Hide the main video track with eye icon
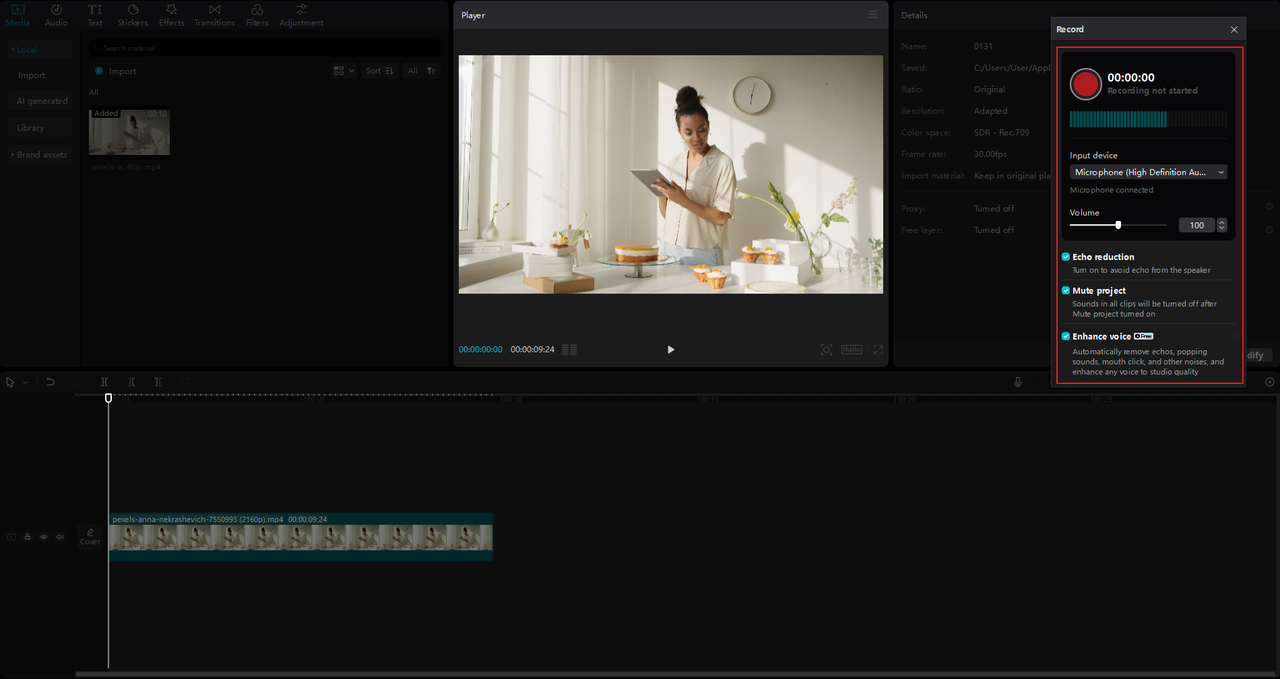This screenshot has height=679, width=1280. pyautogui.click(x=44, y=537)
